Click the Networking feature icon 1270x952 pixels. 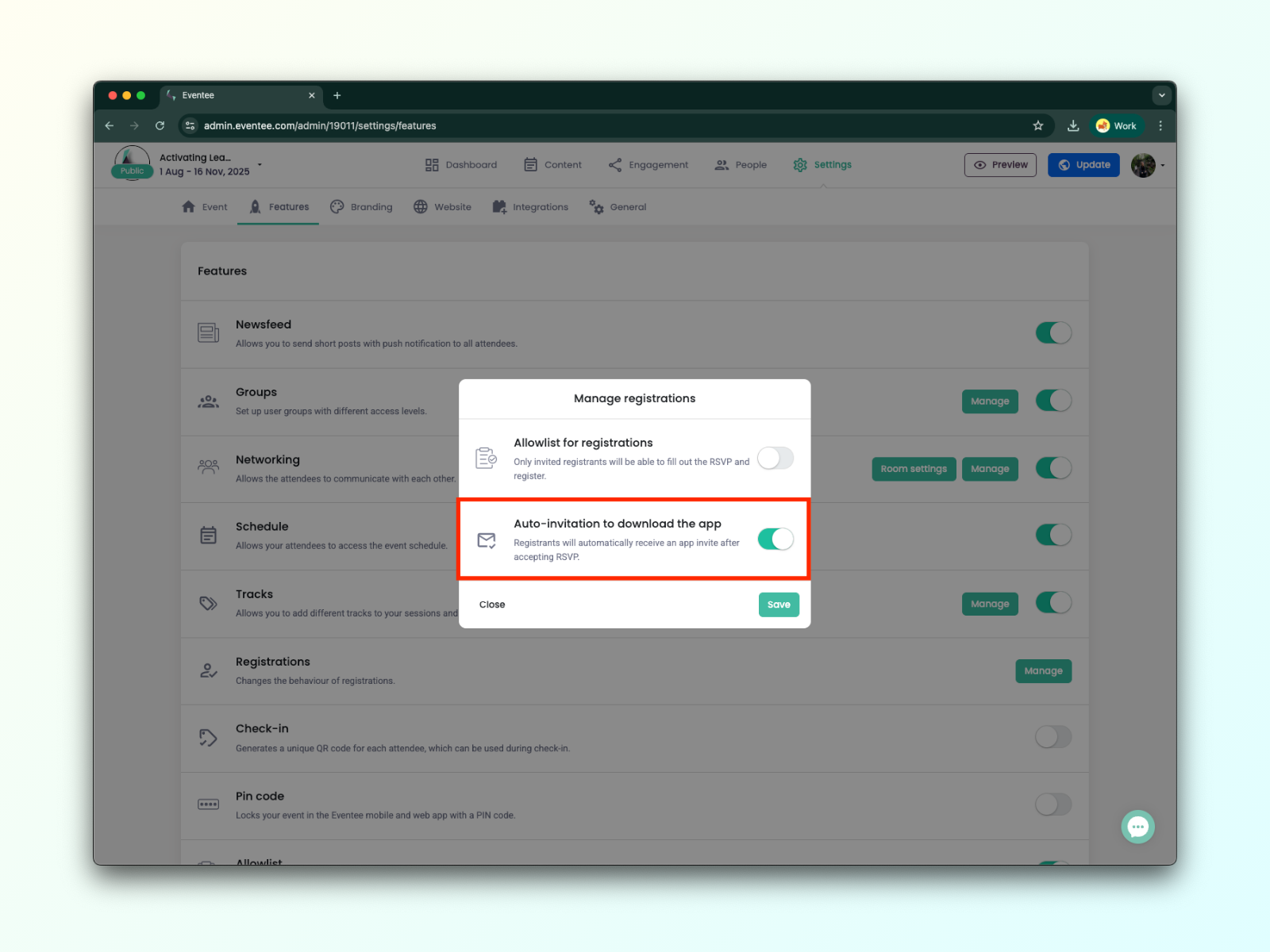[x=208, y=468]
